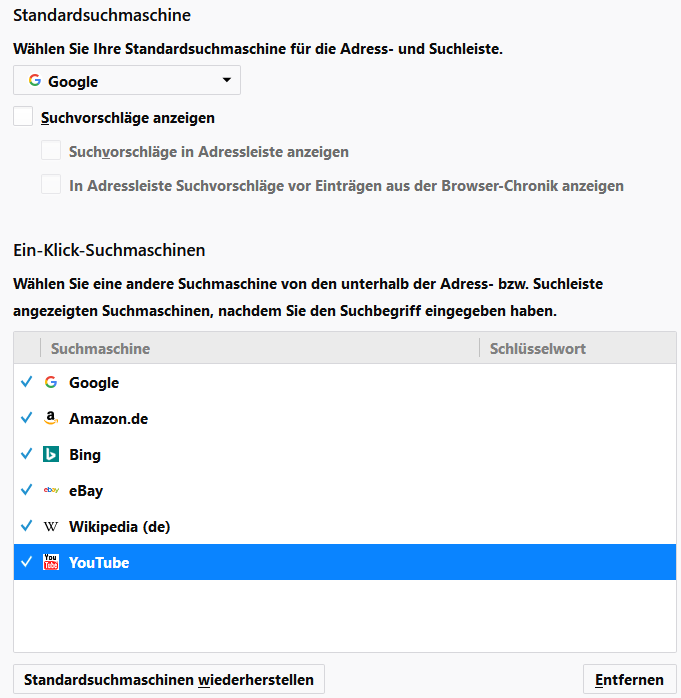Click Standardsuchmaschinen wiederherstellen button
Image resolution: width=681 pixels, height=698 pixels.
coord(169,680)
